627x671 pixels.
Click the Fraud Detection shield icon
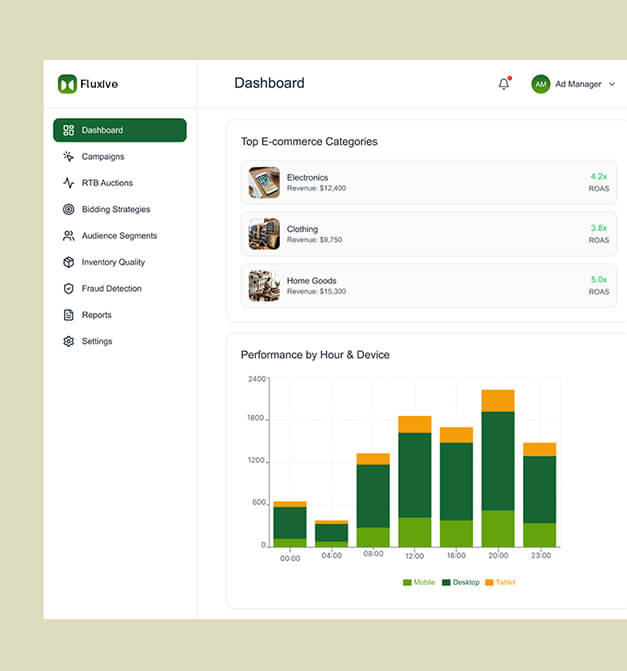click(68, 288)
